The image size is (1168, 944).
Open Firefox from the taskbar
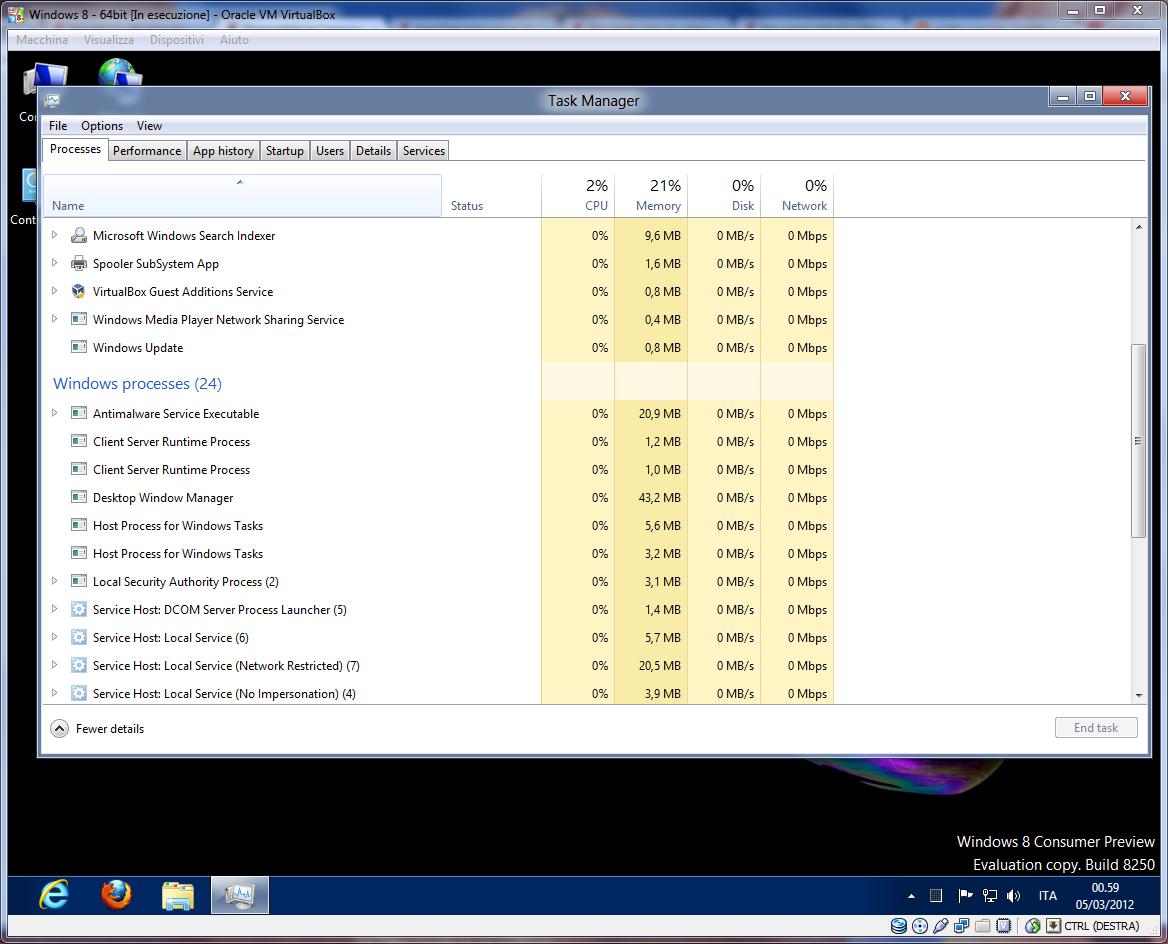tap(116, 895)
